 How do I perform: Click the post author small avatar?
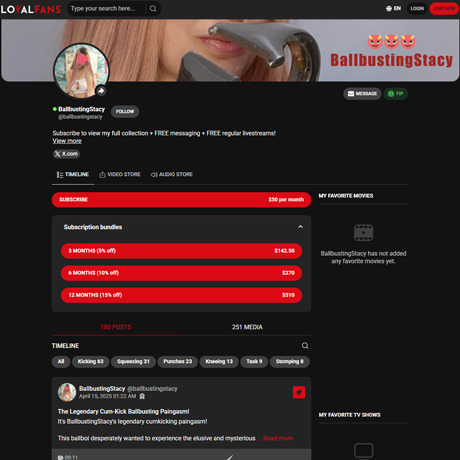67,392
